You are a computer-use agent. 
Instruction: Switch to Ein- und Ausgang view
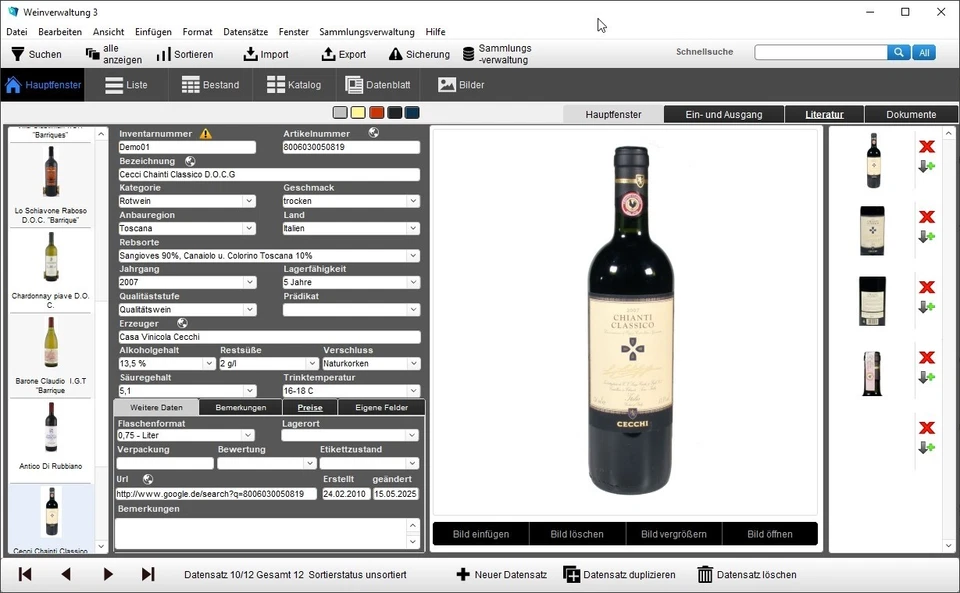point(723,114)
